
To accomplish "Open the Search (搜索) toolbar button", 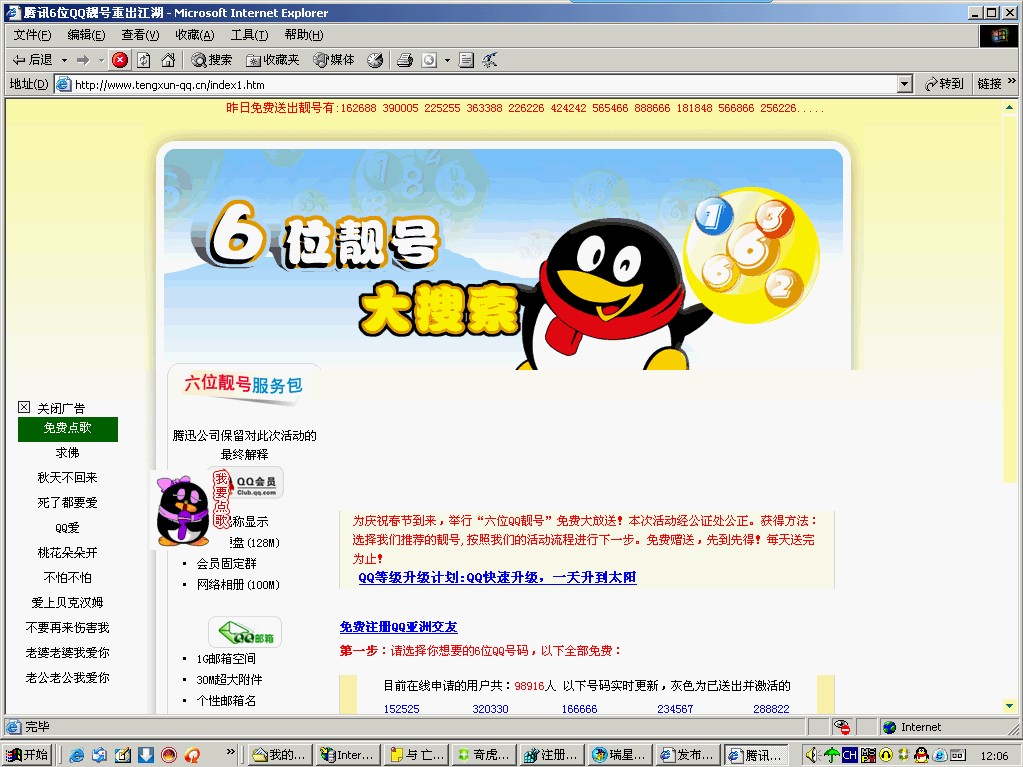I will pos(211,60).
